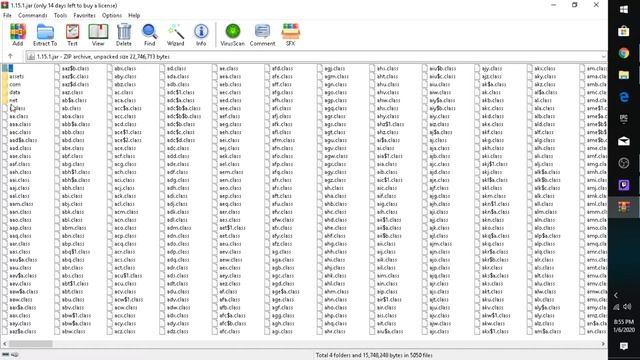Click the horizontal scrollbar left arrow

tap(4, 344)
